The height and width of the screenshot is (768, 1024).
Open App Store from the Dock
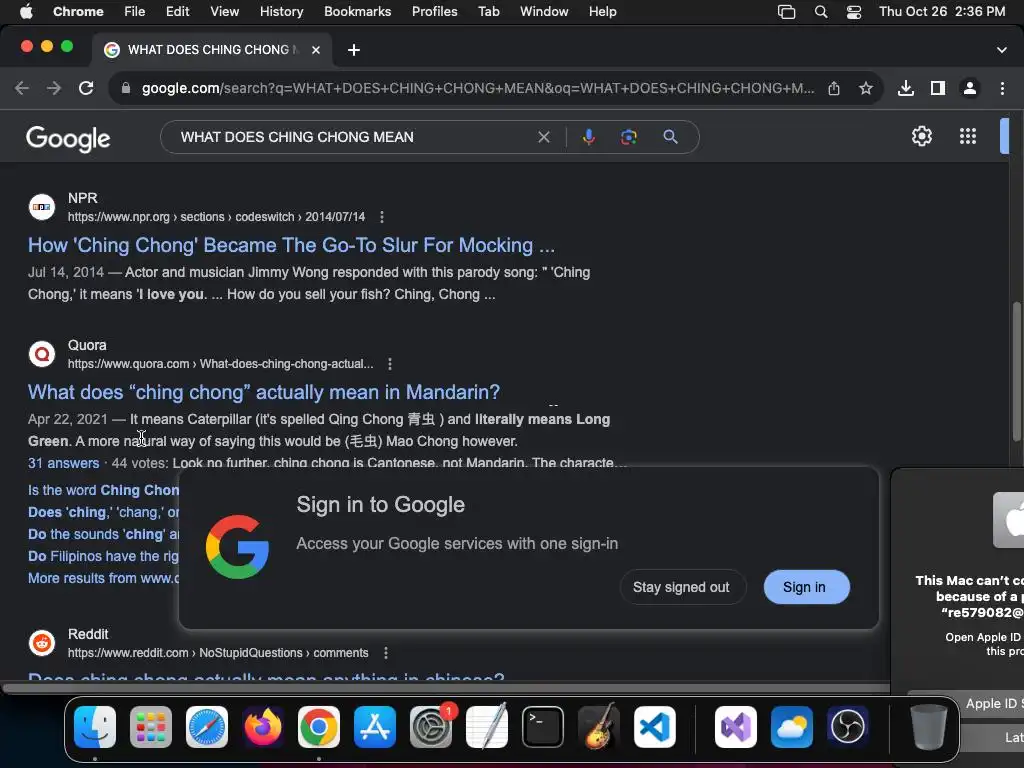pos(375,727)
